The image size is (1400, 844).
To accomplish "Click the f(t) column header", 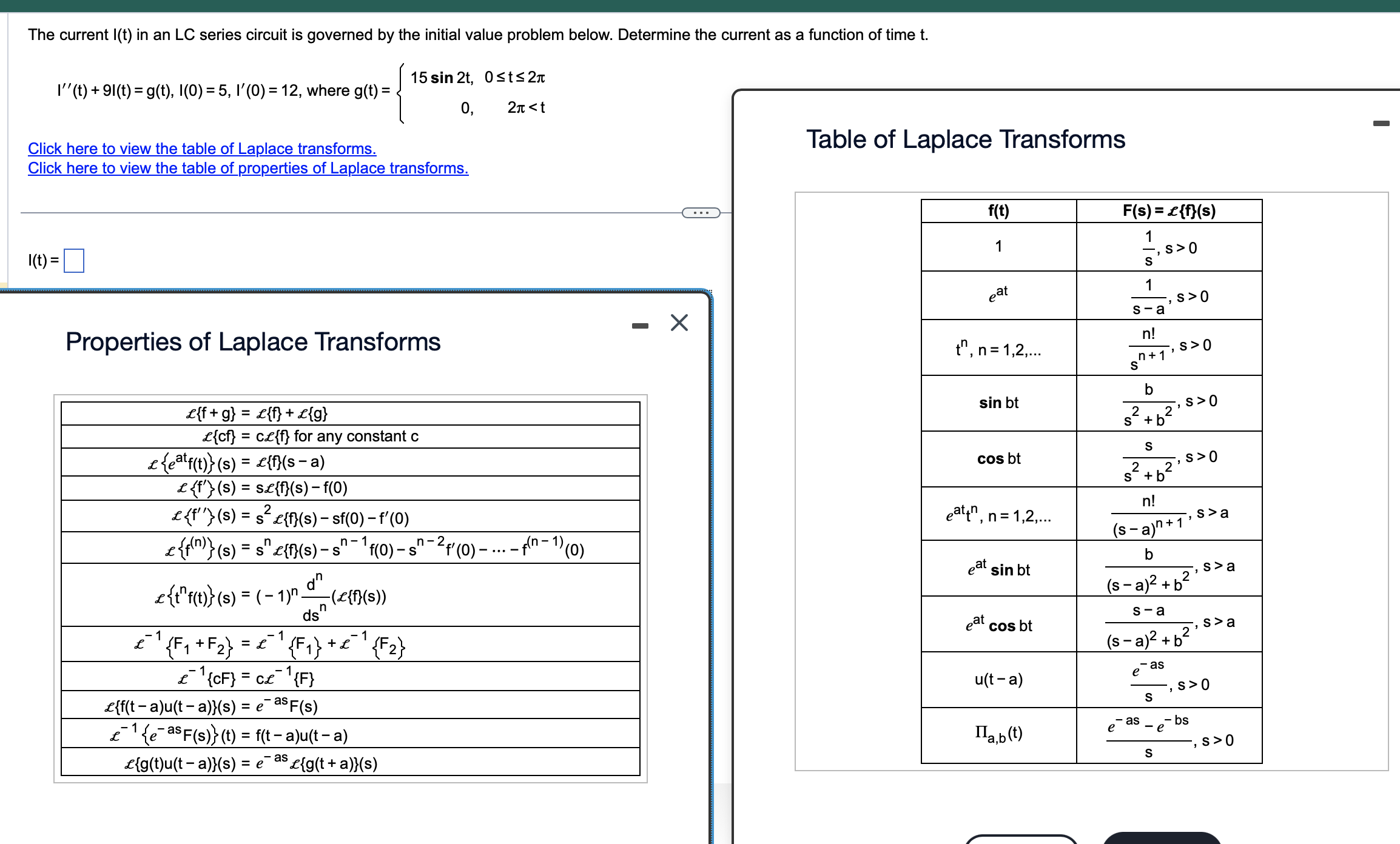I will point(998,211).
